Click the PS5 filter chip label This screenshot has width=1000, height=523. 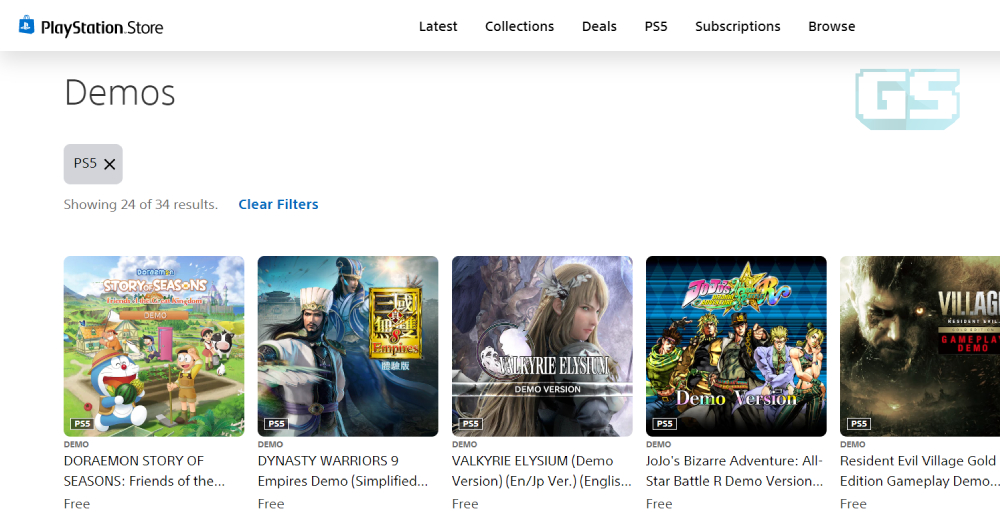[x=85, y=163]
